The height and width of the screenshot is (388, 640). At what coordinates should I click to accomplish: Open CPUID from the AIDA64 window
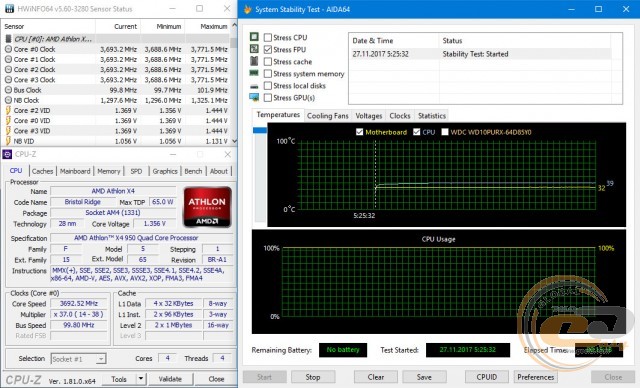tap(487, 377)
